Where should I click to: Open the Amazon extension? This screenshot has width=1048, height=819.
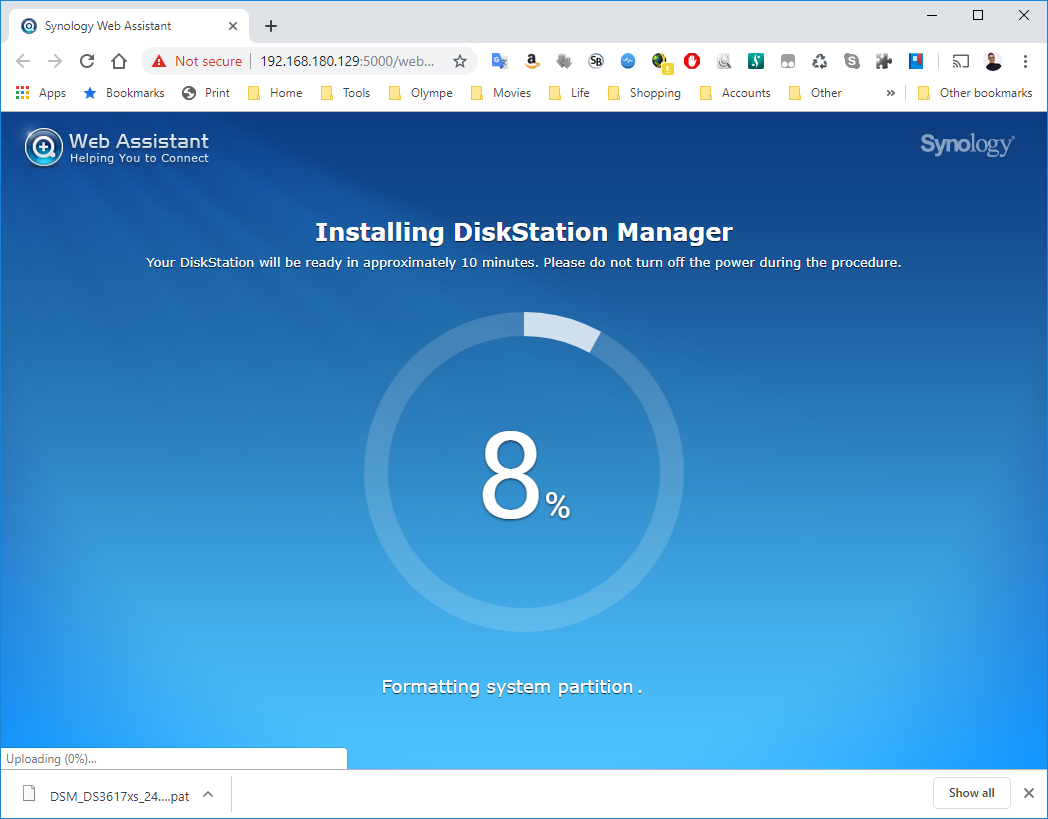[531, 62]
